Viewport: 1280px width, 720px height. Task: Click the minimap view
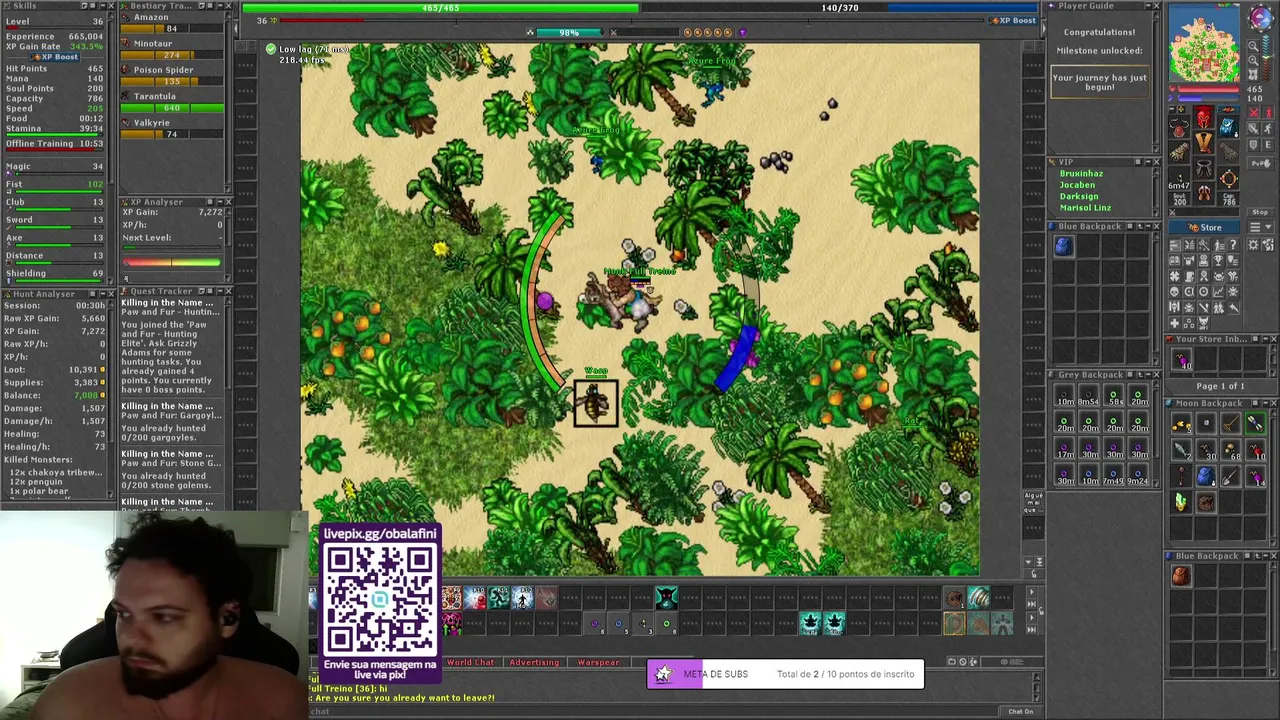pyautogui.click(x=1204, y=43)
